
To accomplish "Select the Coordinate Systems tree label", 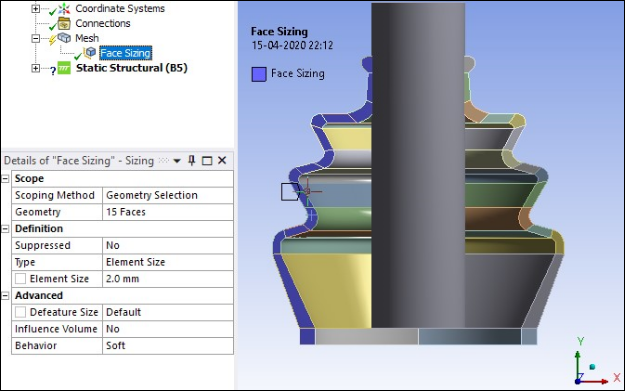I will (x=120, y=8).
